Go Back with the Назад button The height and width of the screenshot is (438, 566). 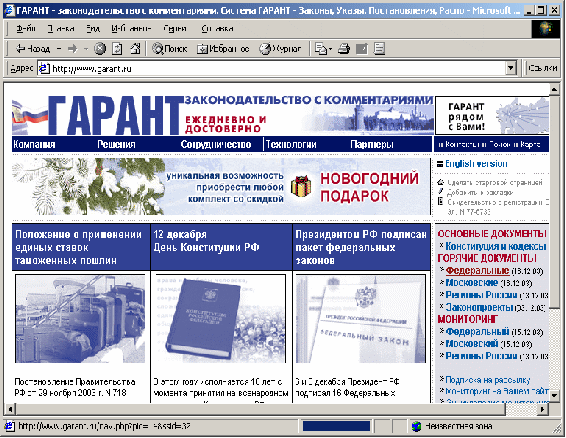tap(33, 48)
